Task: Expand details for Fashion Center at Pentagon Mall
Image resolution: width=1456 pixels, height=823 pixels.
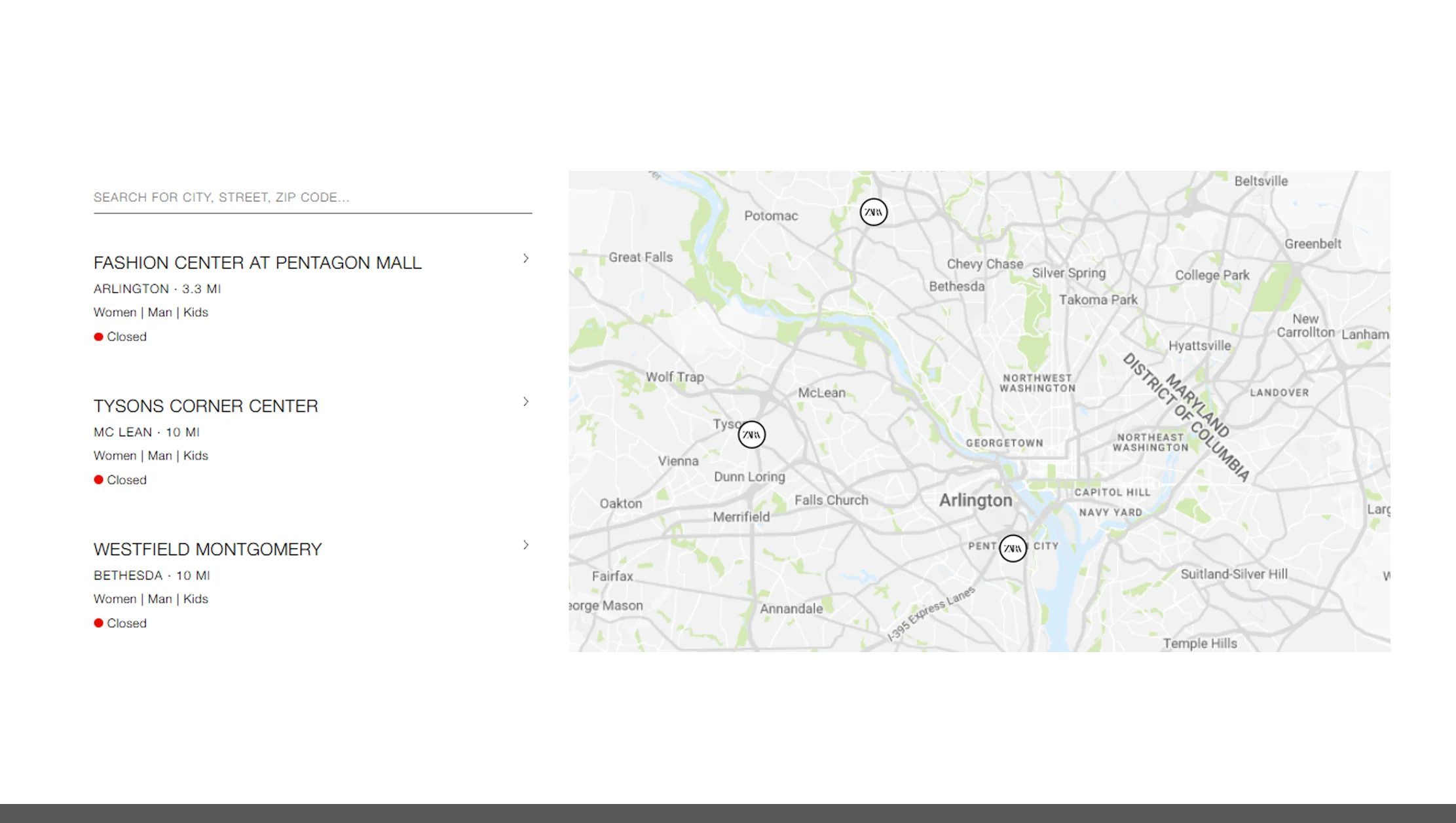Action: pyautogui.click(x=525, y=259)
